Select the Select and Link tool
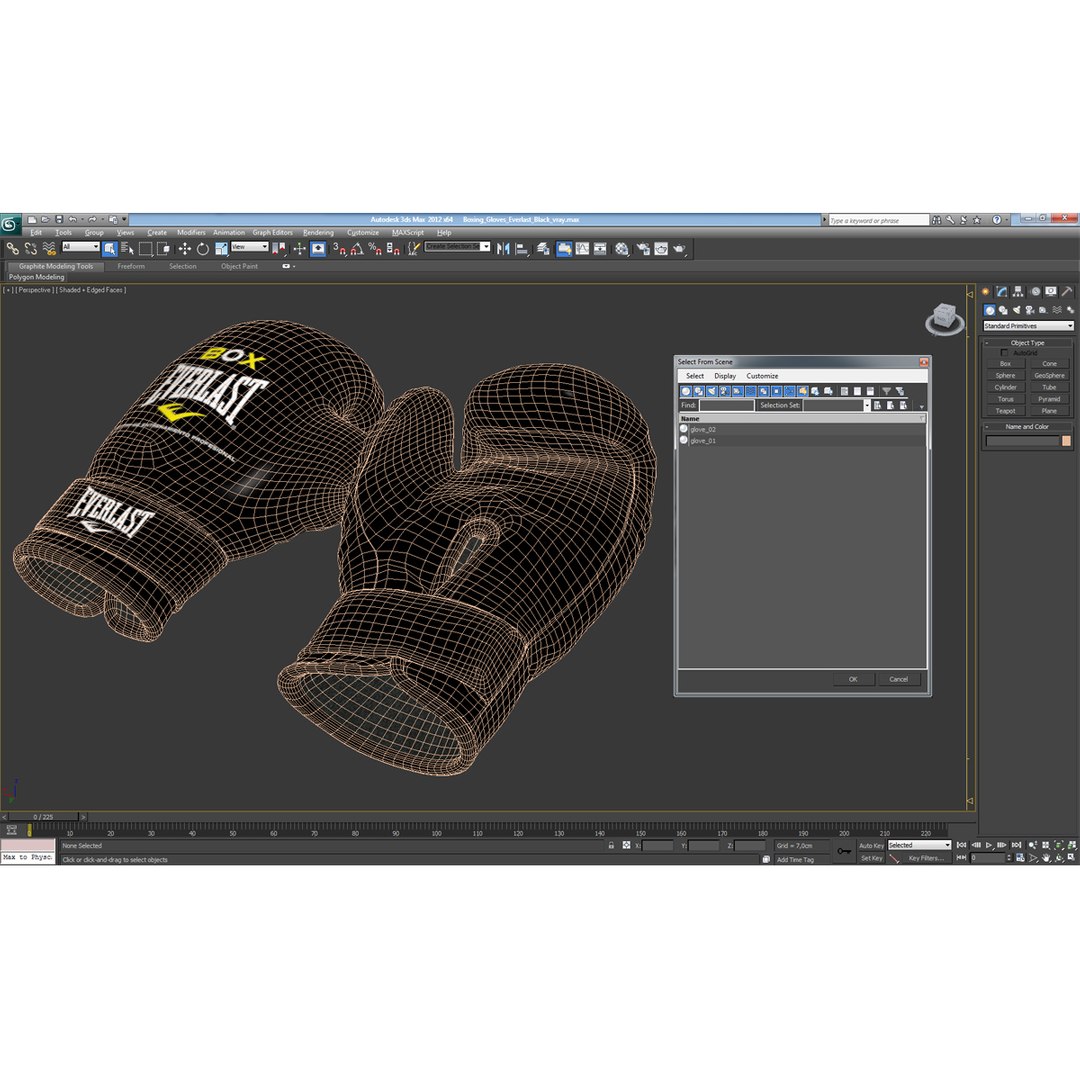The image size is (1080, 1080). tap(12, 249)
